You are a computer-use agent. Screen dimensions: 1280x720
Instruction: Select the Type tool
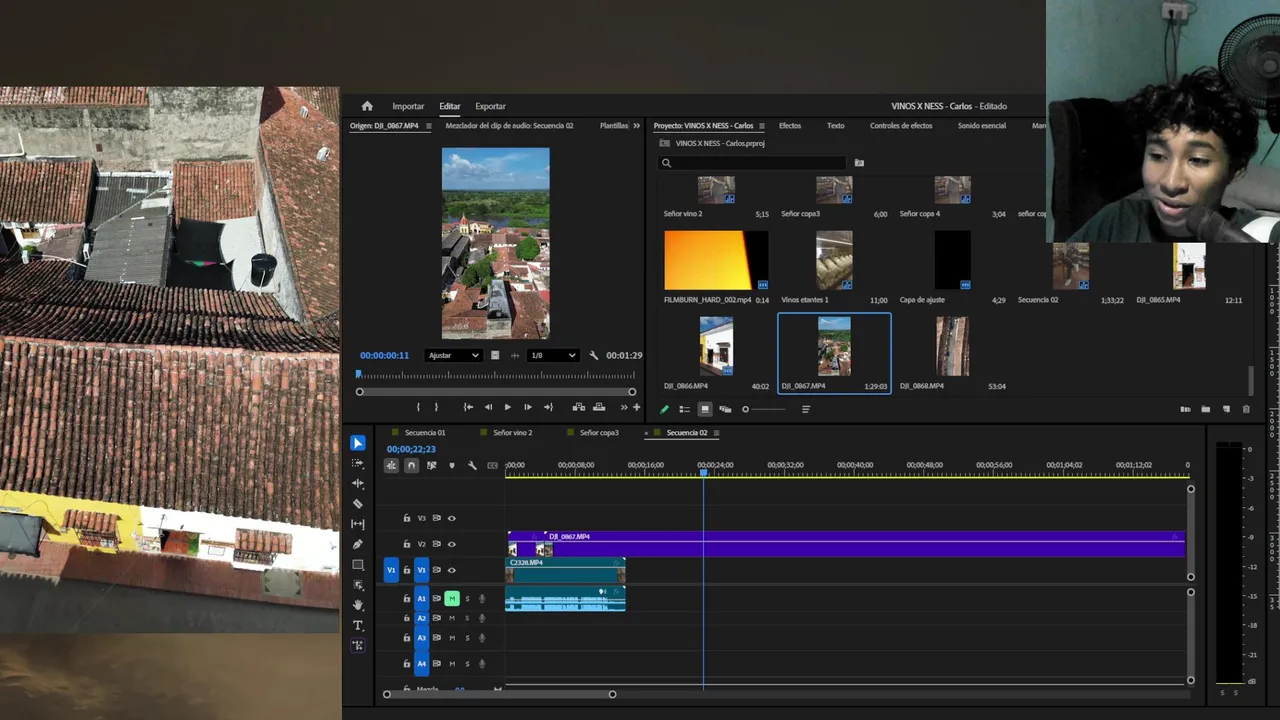tap(358, 626)
